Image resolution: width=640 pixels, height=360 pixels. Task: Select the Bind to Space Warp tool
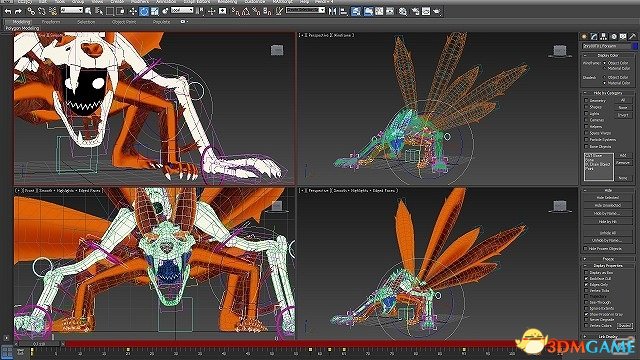coord(53,11)
